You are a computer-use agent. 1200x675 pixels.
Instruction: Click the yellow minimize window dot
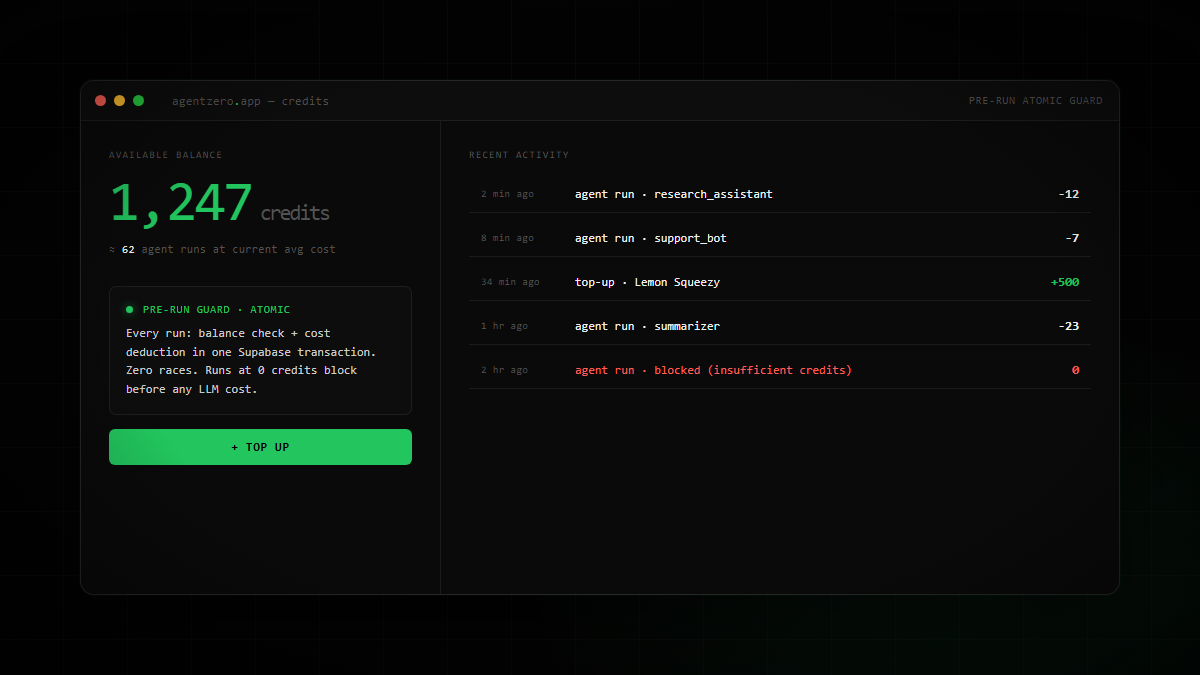click(x=119, y=100)
